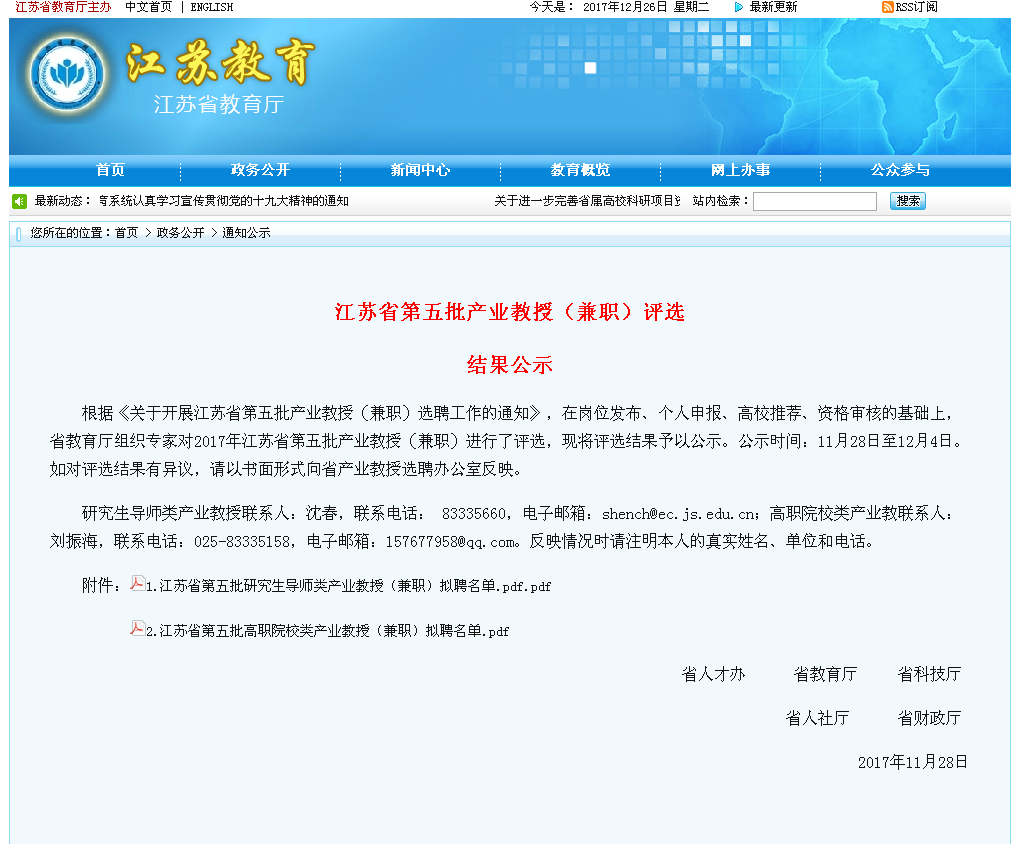The width and height of the screenshot is (1018, 844).
Task: Open the 网上办事 navigation item
Action: (740, 170)
